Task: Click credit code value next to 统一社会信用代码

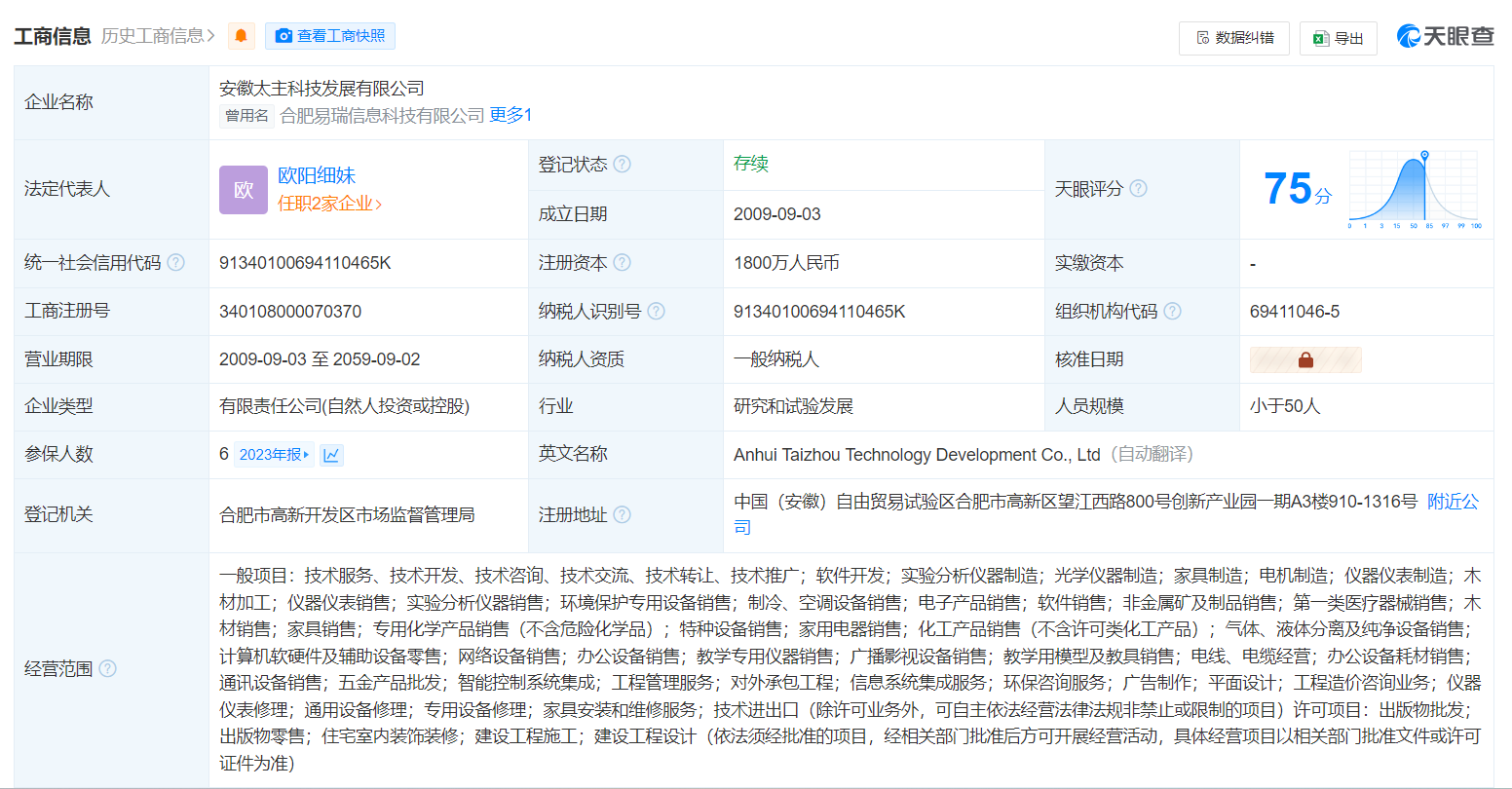Action: click(x=305, y=263)
